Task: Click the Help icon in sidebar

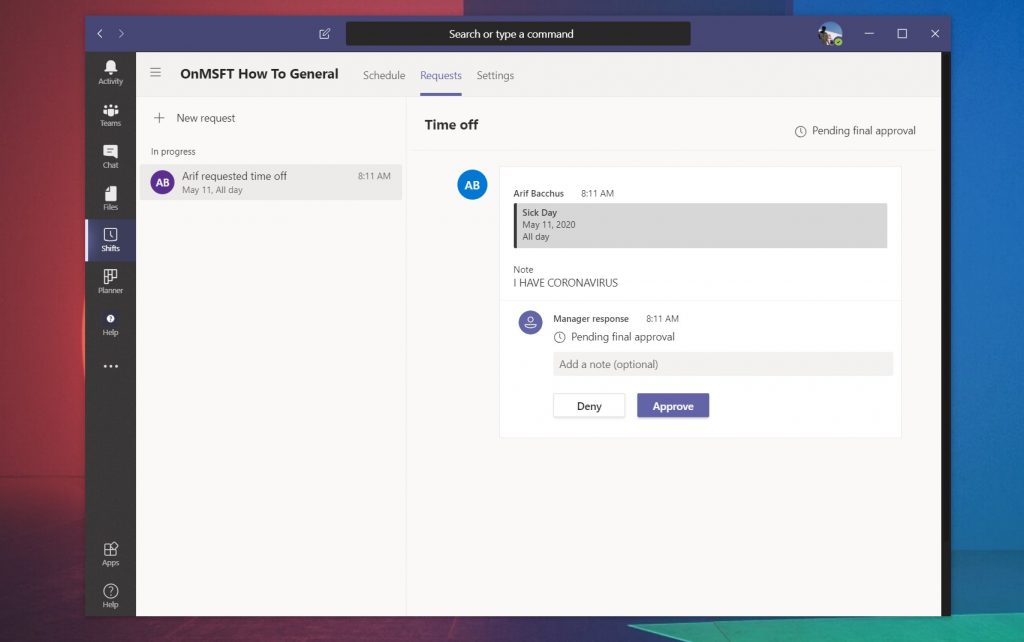Action: (110, 324)
